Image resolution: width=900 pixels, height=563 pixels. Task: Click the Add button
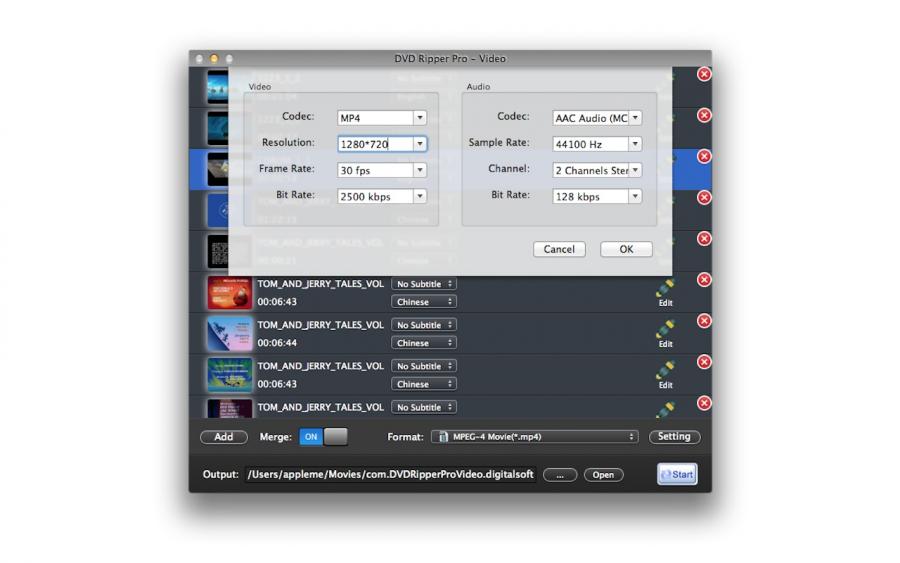[224, 437]
